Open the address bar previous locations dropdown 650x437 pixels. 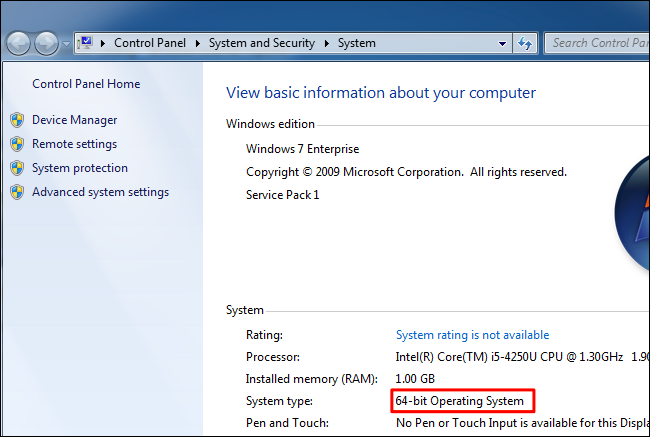pyautogui.click(x=502, y=43)
